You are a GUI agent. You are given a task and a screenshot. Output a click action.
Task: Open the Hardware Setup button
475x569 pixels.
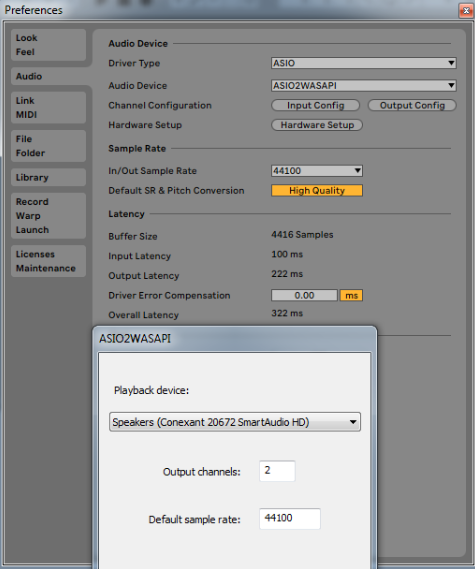point(317,125)
